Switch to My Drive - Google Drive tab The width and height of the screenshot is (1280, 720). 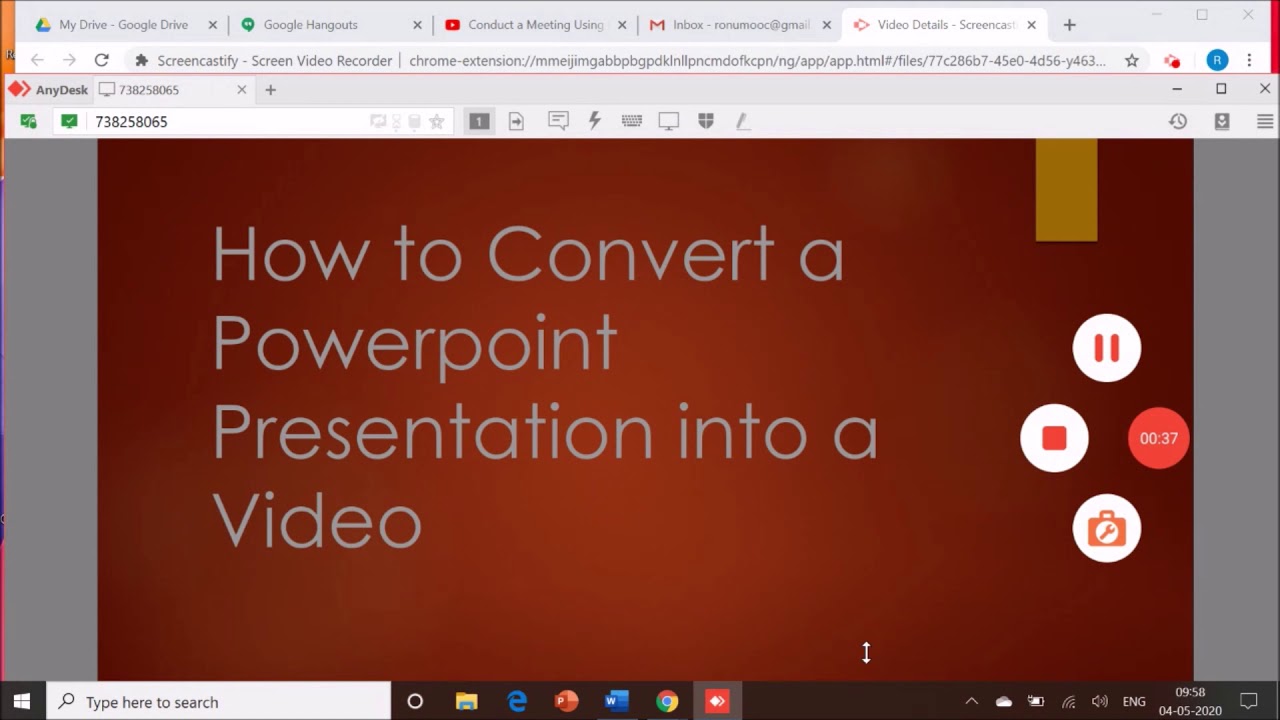[125, 25]
